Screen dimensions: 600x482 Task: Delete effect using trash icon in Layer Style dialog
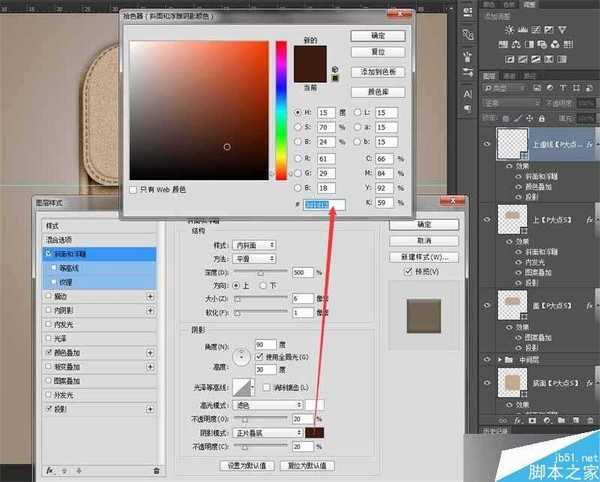click(x=156, y=471)
